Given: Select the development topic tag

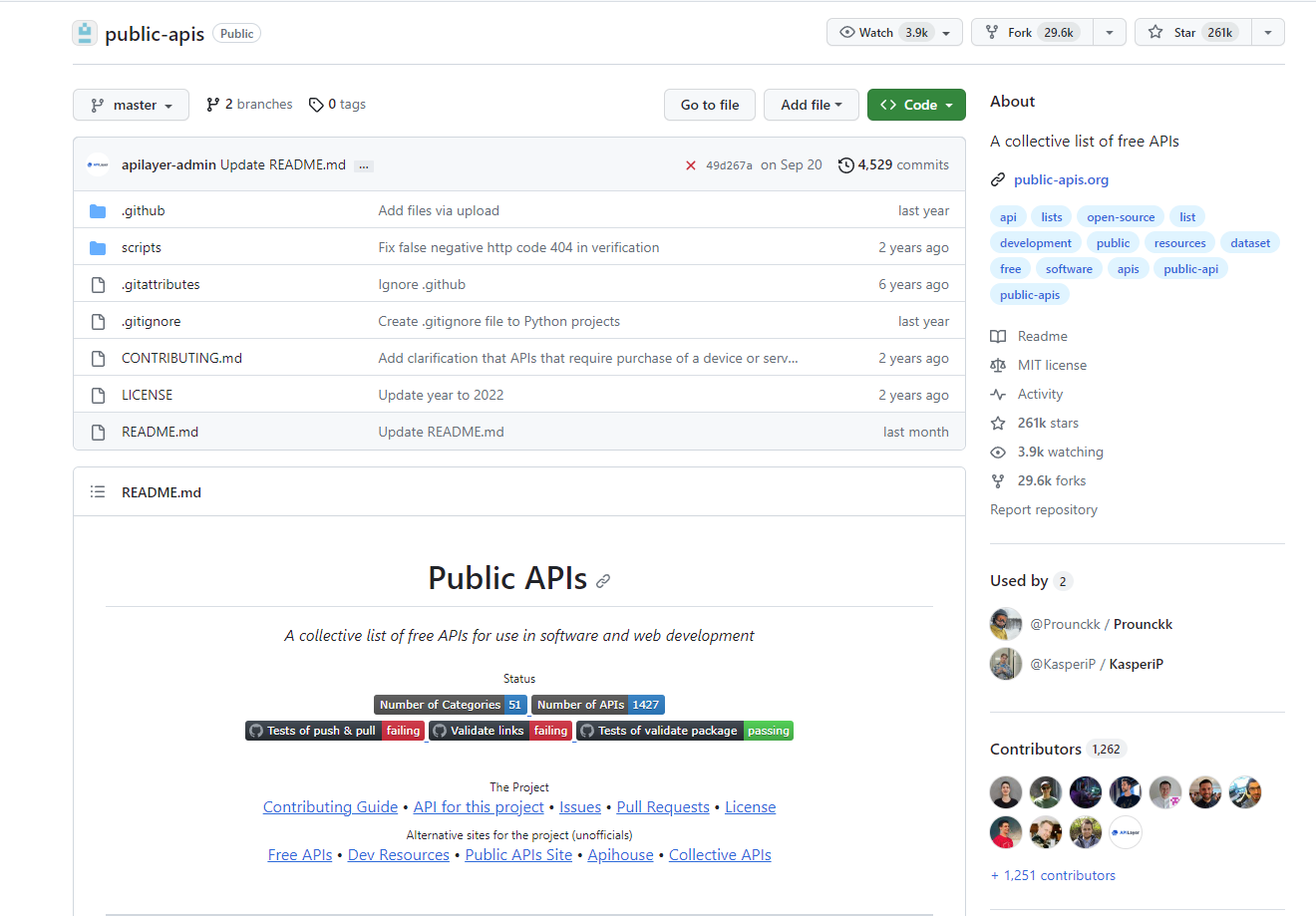Looking at the screenshot, I should point(1036,243).
